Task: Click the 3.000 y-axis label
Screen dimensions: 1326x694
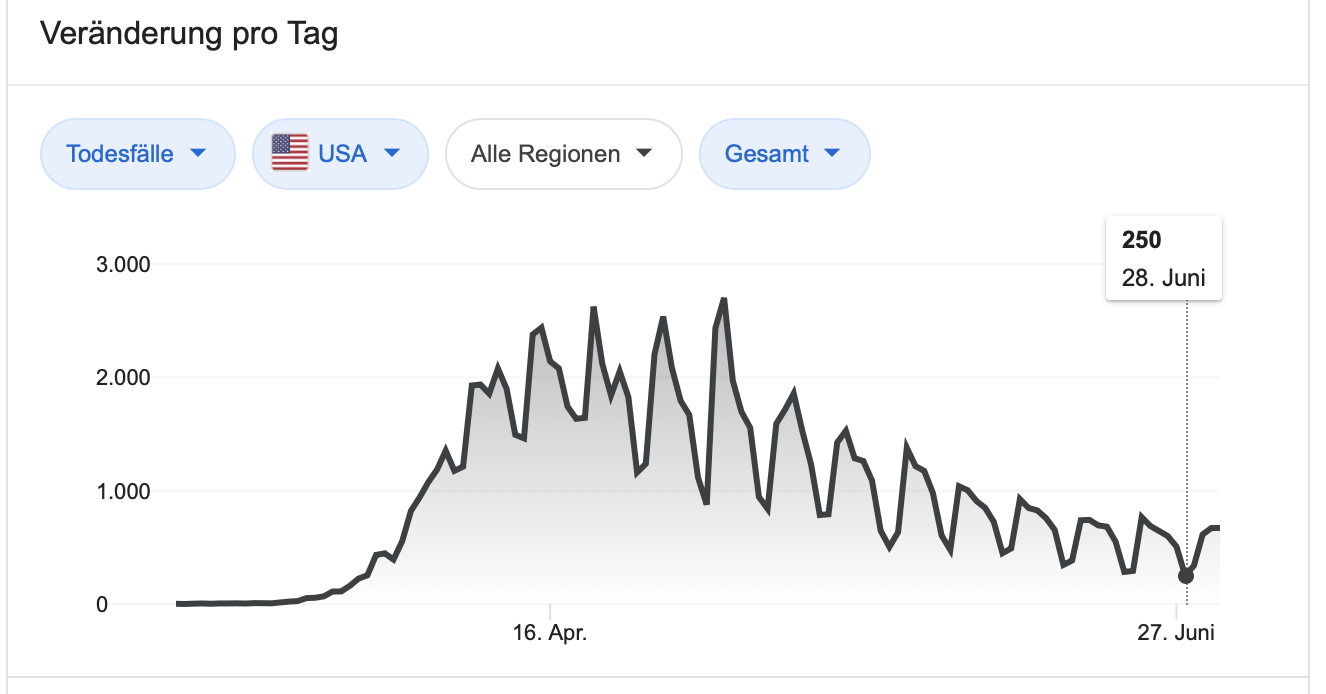Action: click(124, 265)
